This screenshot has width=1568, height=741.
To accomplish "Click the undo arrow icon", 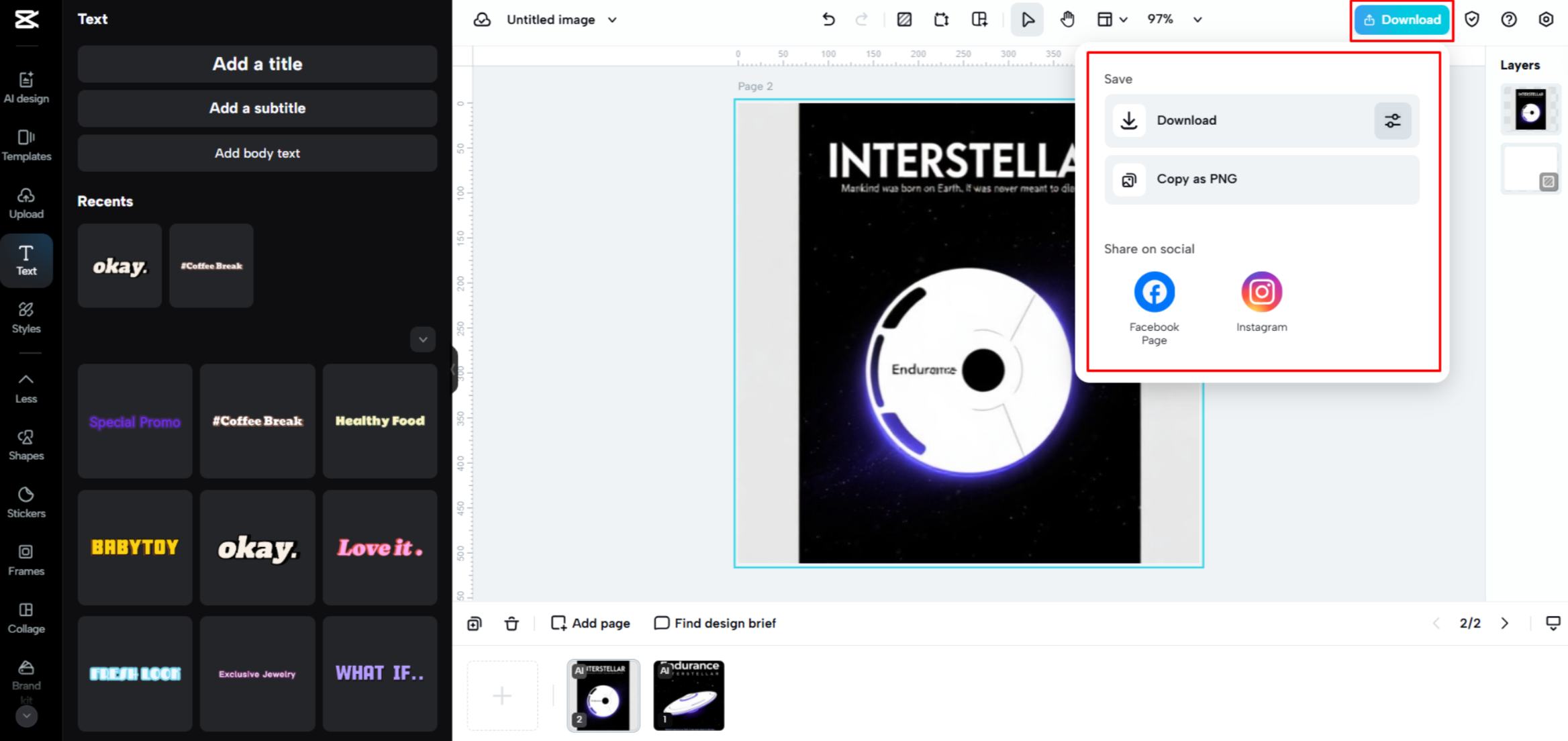I will [x=828, y=19].
